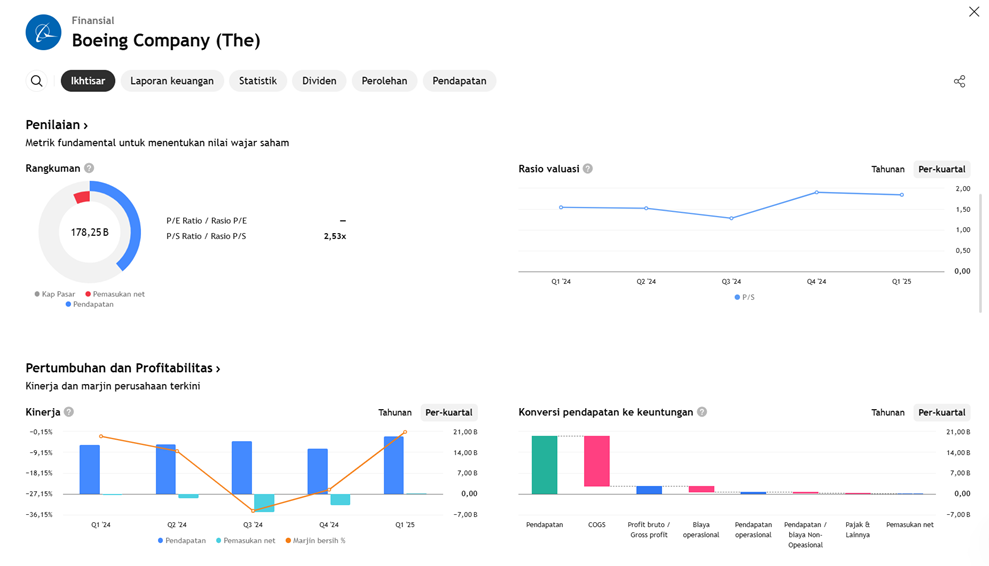Set Konversi pendapatan chart to Per-kuartal
The width and height of the screenshot is (989, 566).
(942, 412)
